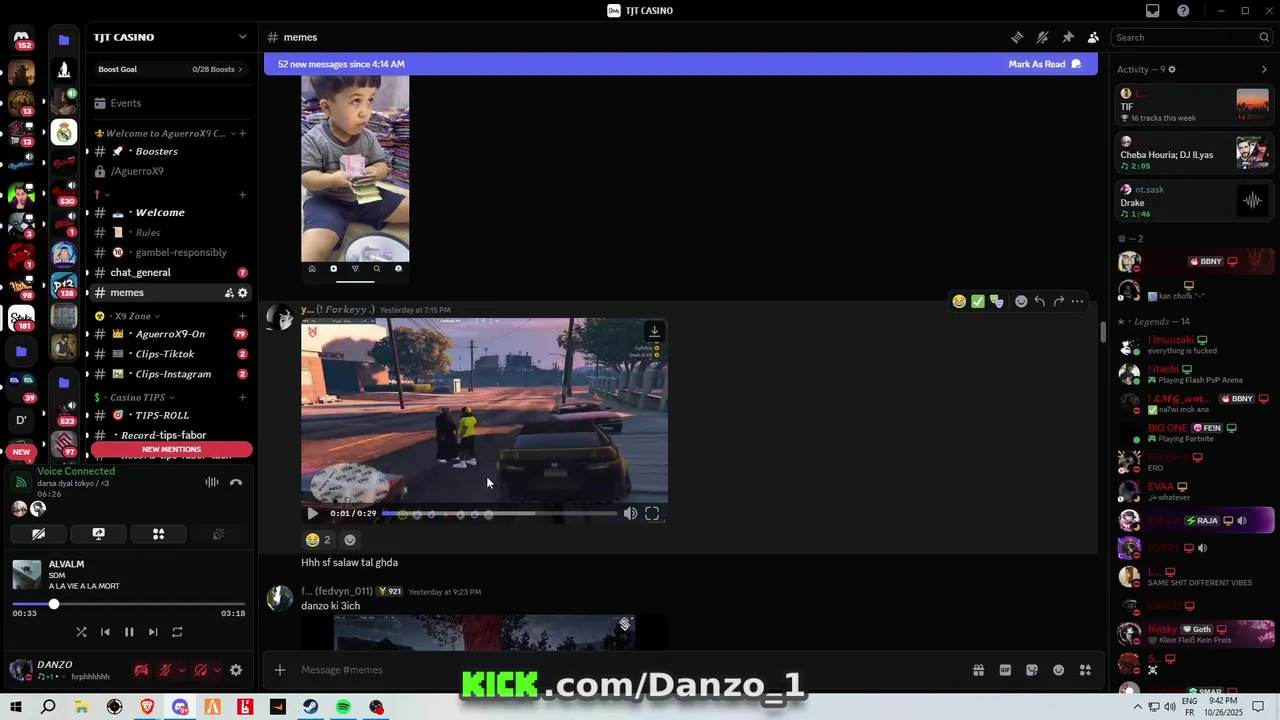1280x720 pixels.
Task: Open the AguerroX9-On channel
Action: tap(170, 334)
